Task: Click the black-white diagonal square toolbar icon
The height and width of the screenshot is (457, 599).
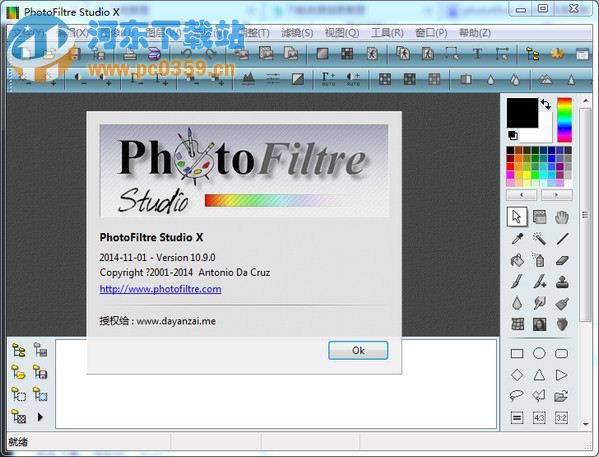Action: point(298,79)
